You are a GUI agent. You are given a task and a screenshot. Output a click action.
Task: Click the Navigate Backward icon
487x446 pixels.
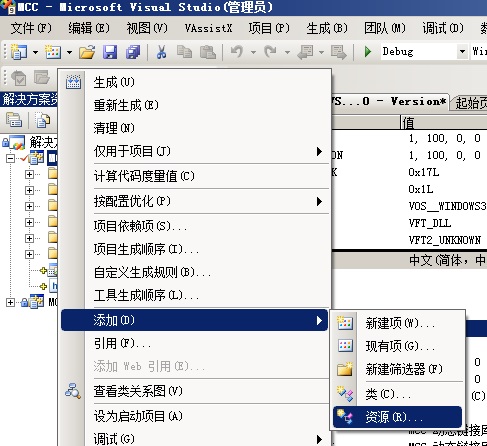click(305, 52)
